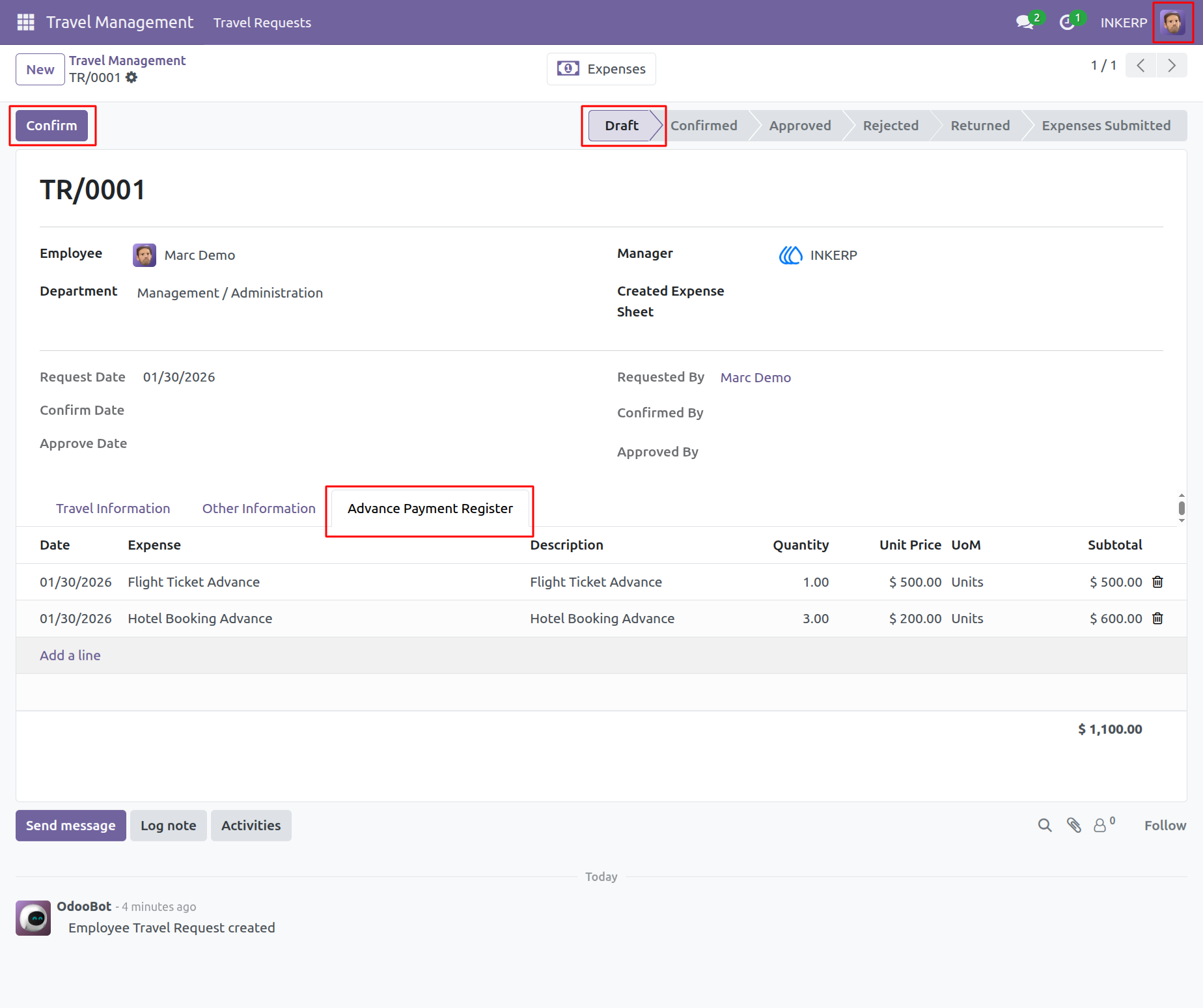Select the Rejected status stage

point(891,126)
